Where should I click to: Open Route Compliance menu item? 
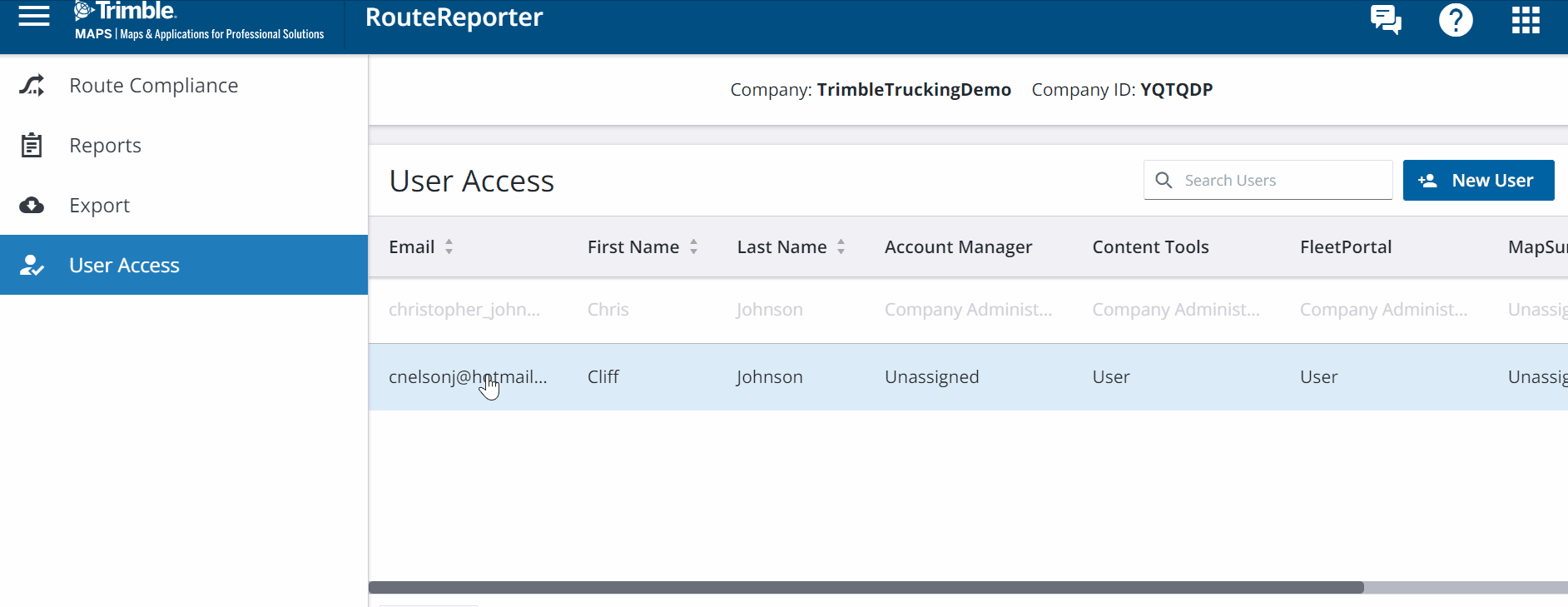coord(154,86)
